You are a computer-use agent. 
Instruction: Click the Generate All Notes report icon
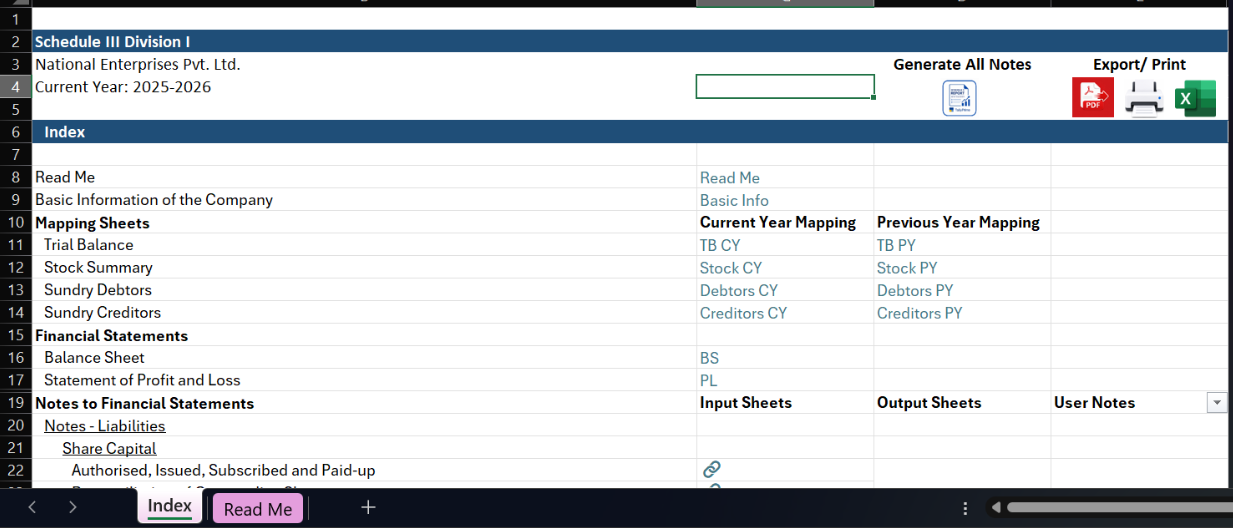pos(959,99)
